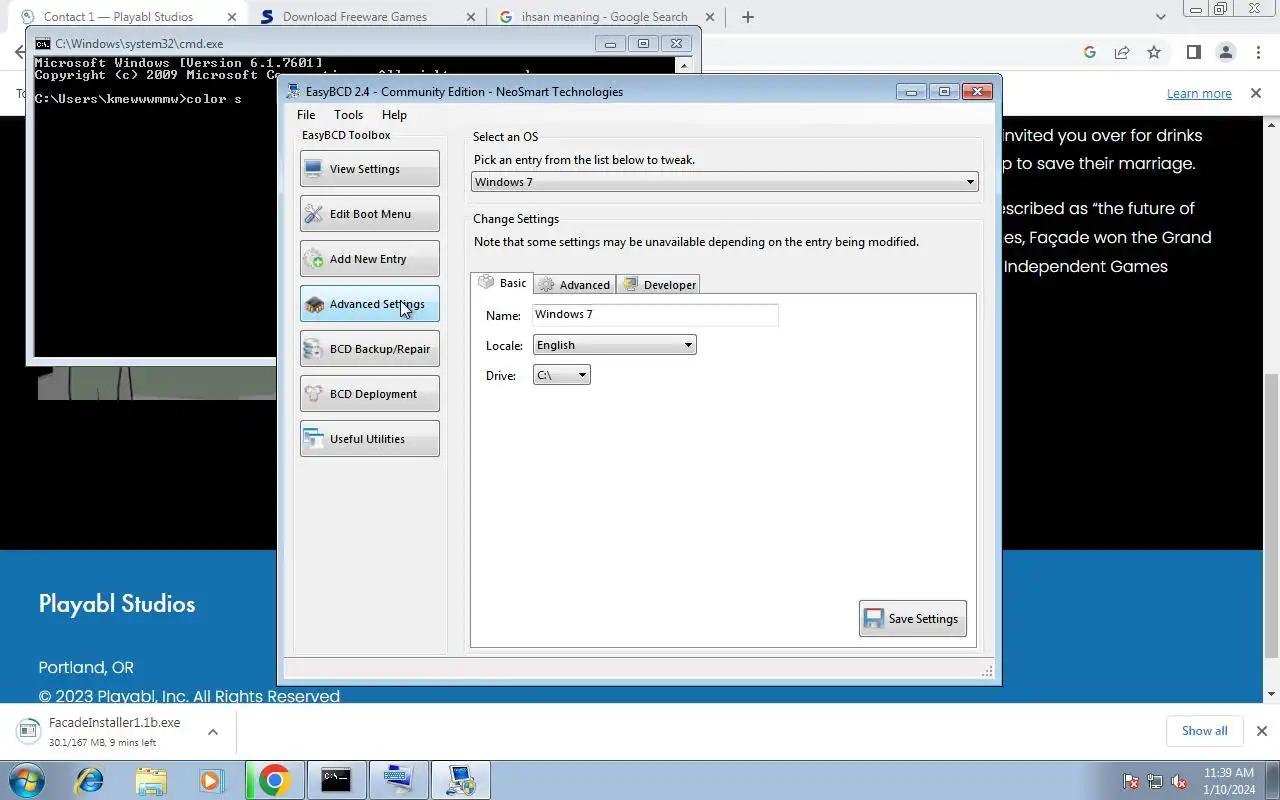1280x800 pixels.
Task: Open a new Chrome tab
Action: pos(747,17)
